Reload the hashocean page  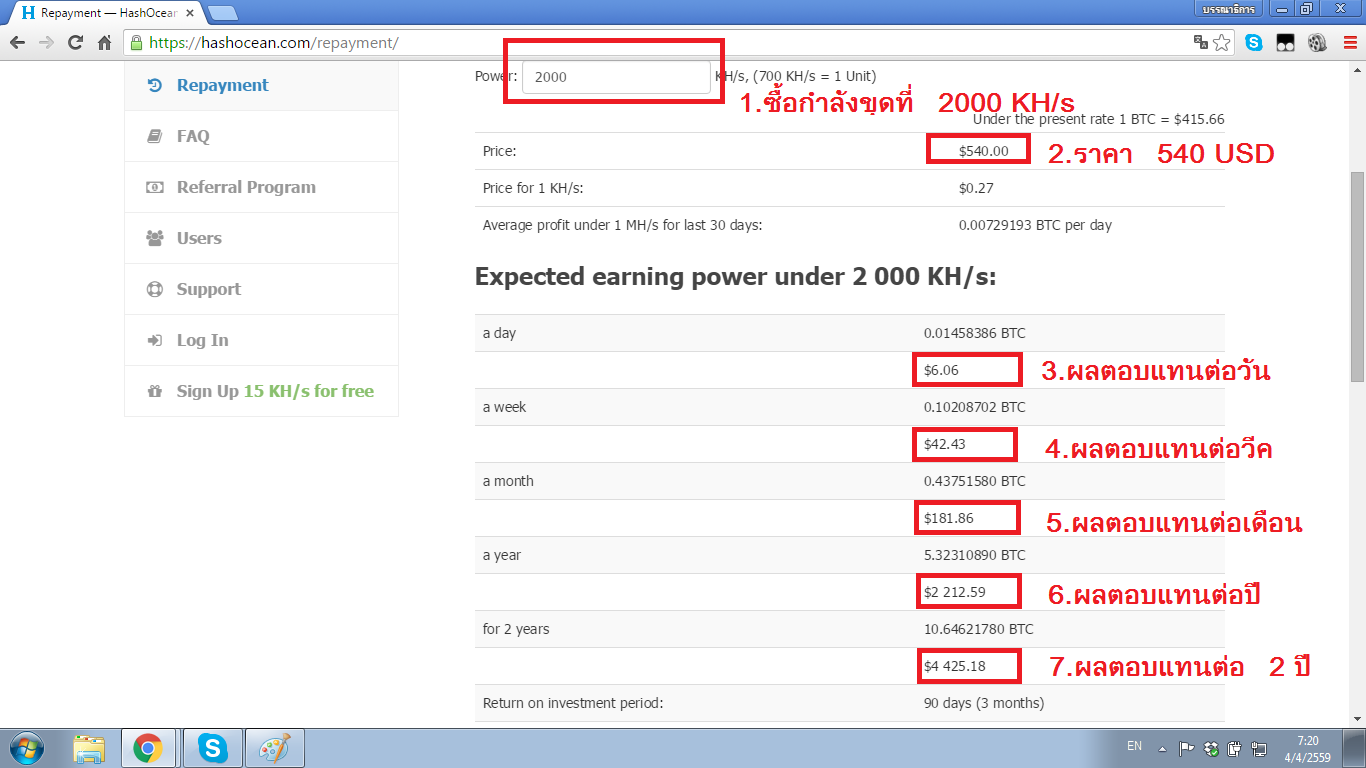pos(75,43)
